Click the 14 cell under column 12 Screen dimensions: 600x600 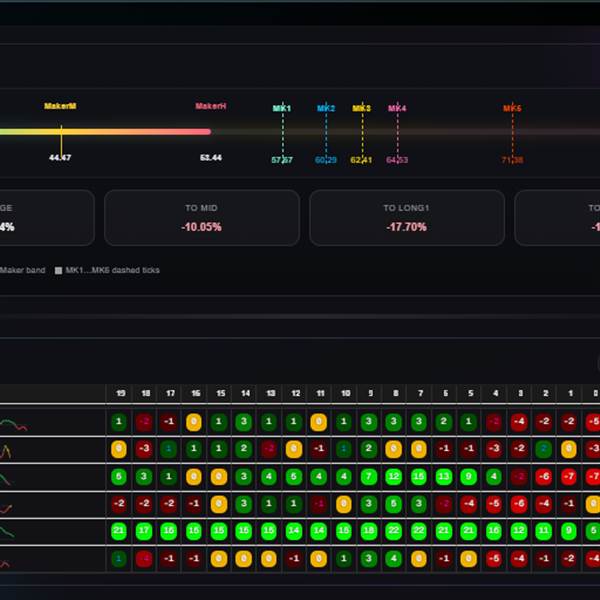pos(294,531)
